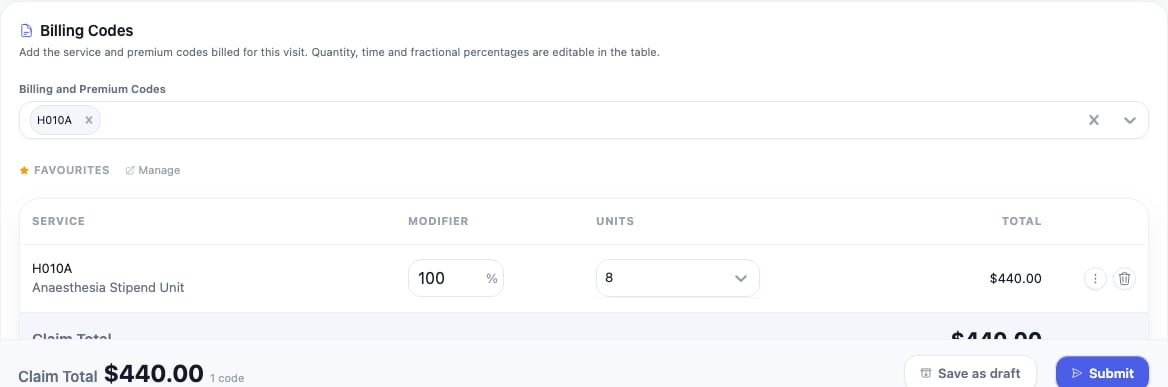Save the claim as draft

tap(971, 373)
